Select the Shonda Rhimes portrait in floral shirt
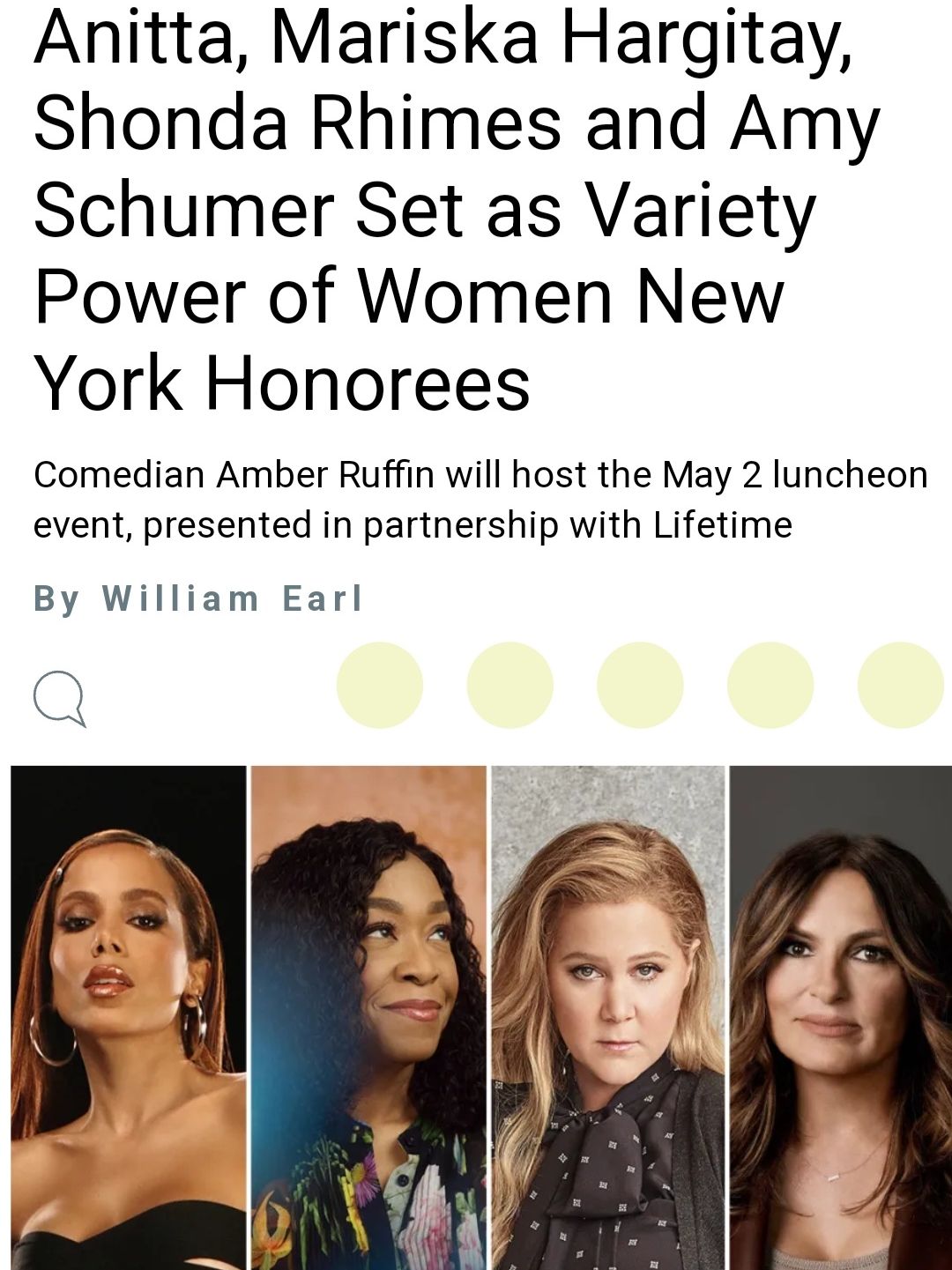Screen dimensions: 952x1270 point(368,1017)
